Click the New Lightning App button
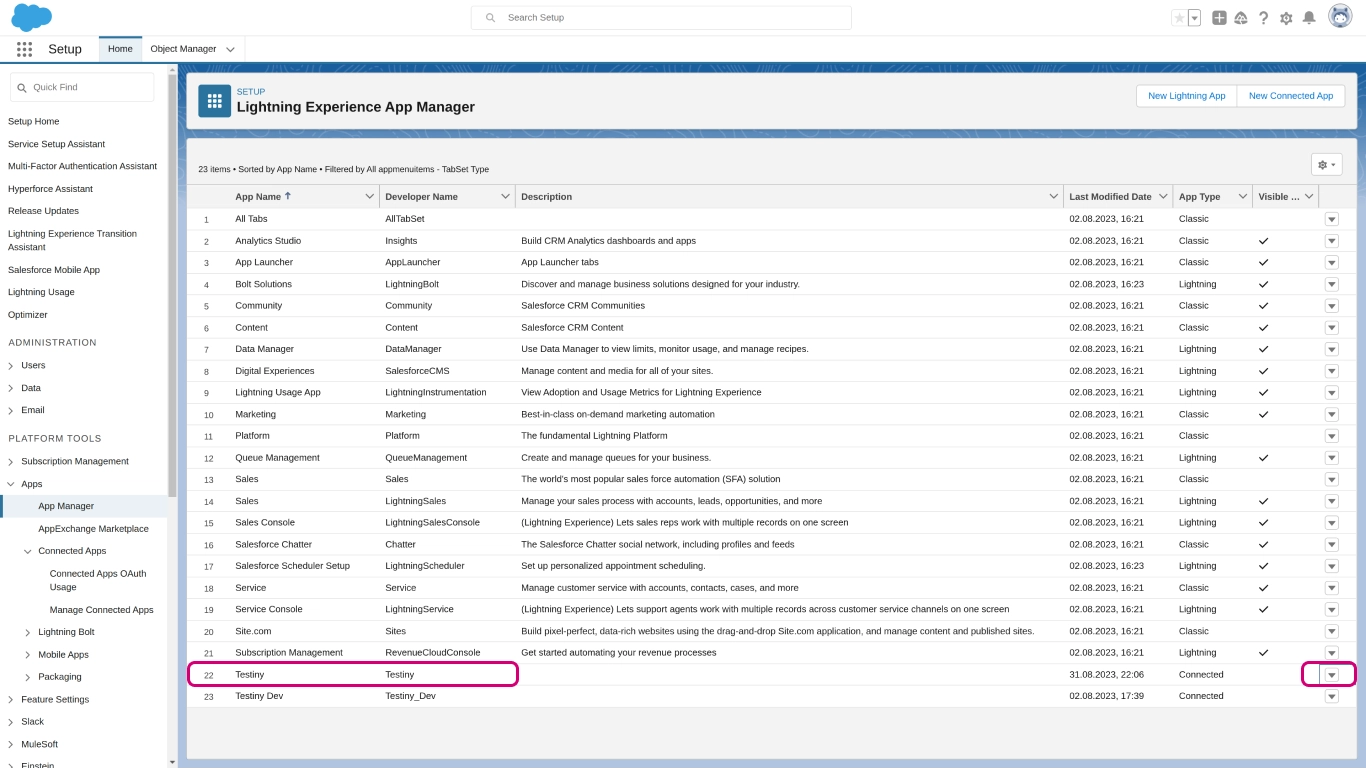Screen dimensions: 1366x769 click(x=1186, y=96)
